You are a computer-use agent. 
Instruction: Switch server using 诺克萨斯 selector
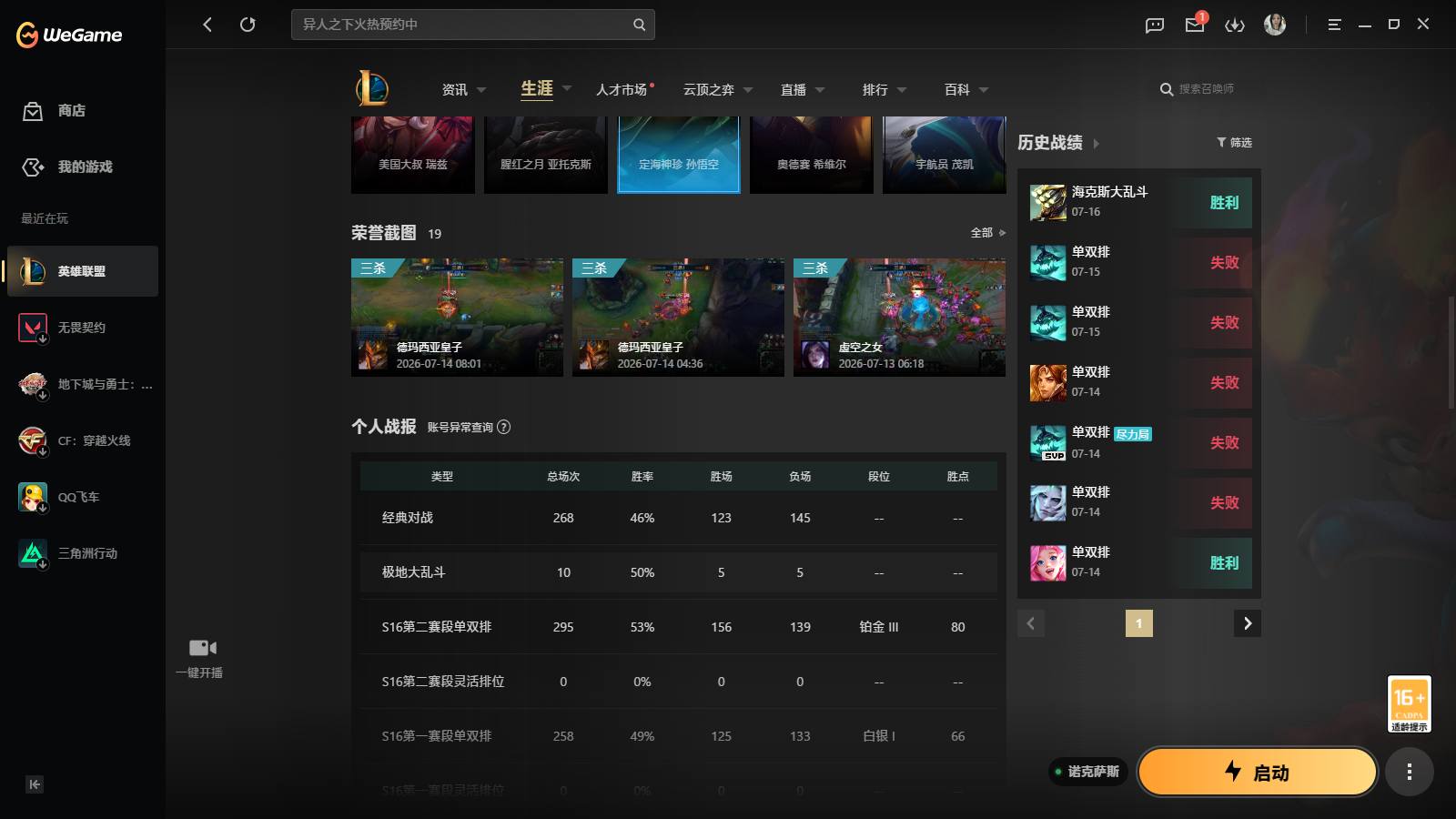pos(1088,772)
